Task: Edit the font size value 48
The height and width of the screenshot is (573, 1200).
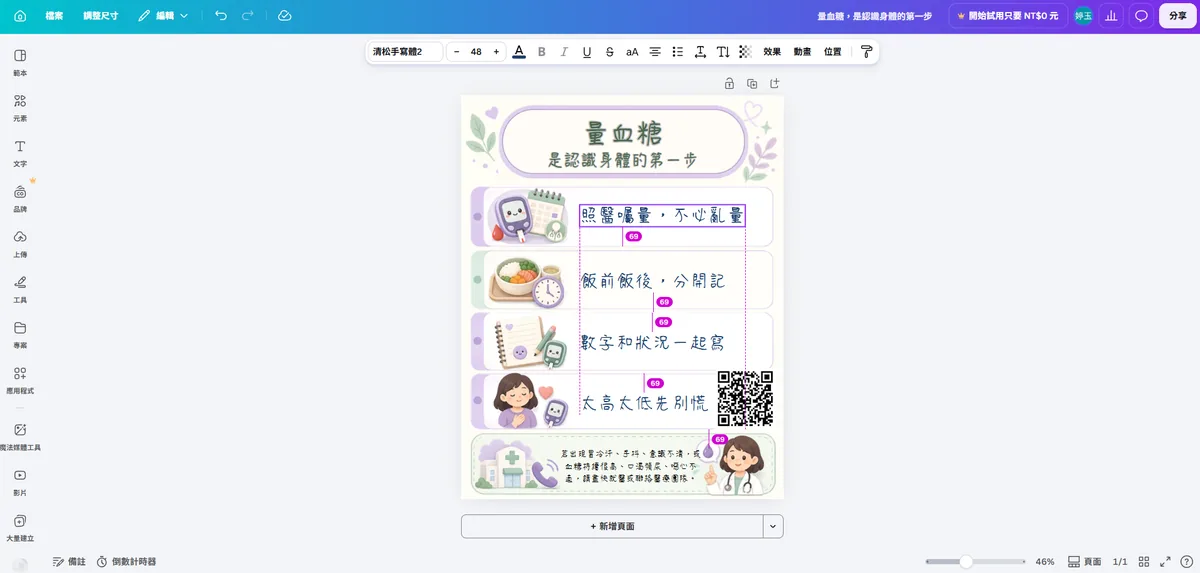Action: [x=476, y=52]
